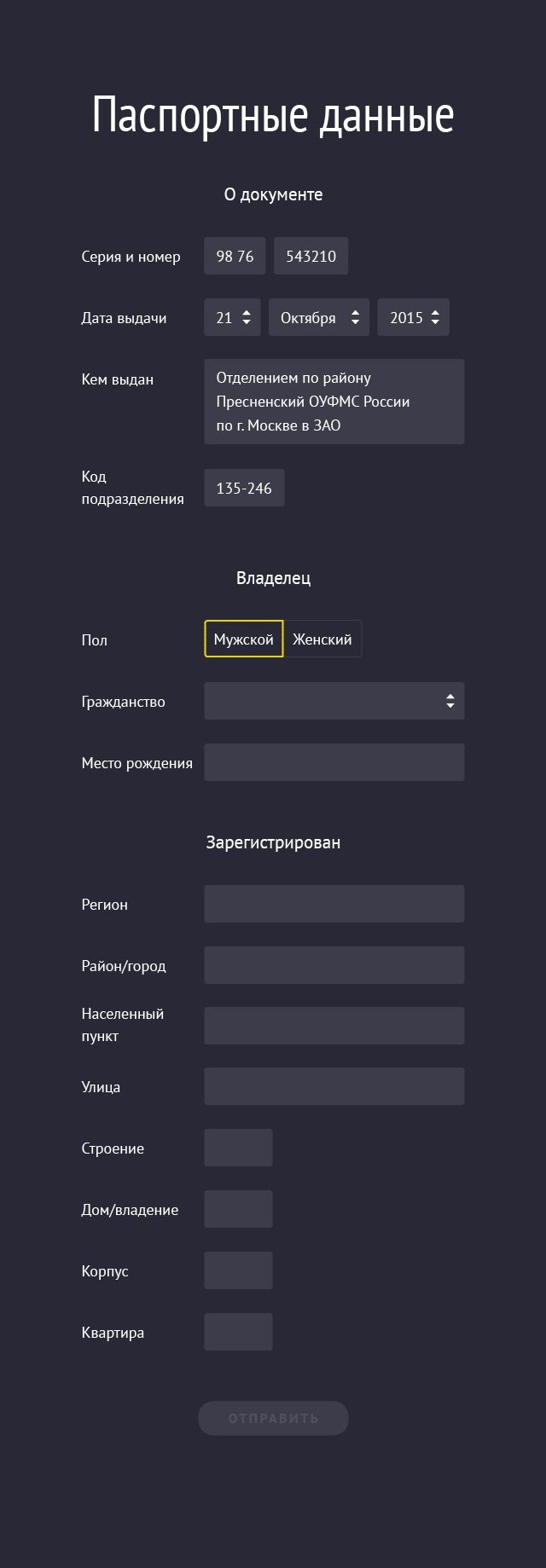This screenshot has height=1568, width=546.
Task: Open the issue day dropdown showing 21
Action: point(232,317)
